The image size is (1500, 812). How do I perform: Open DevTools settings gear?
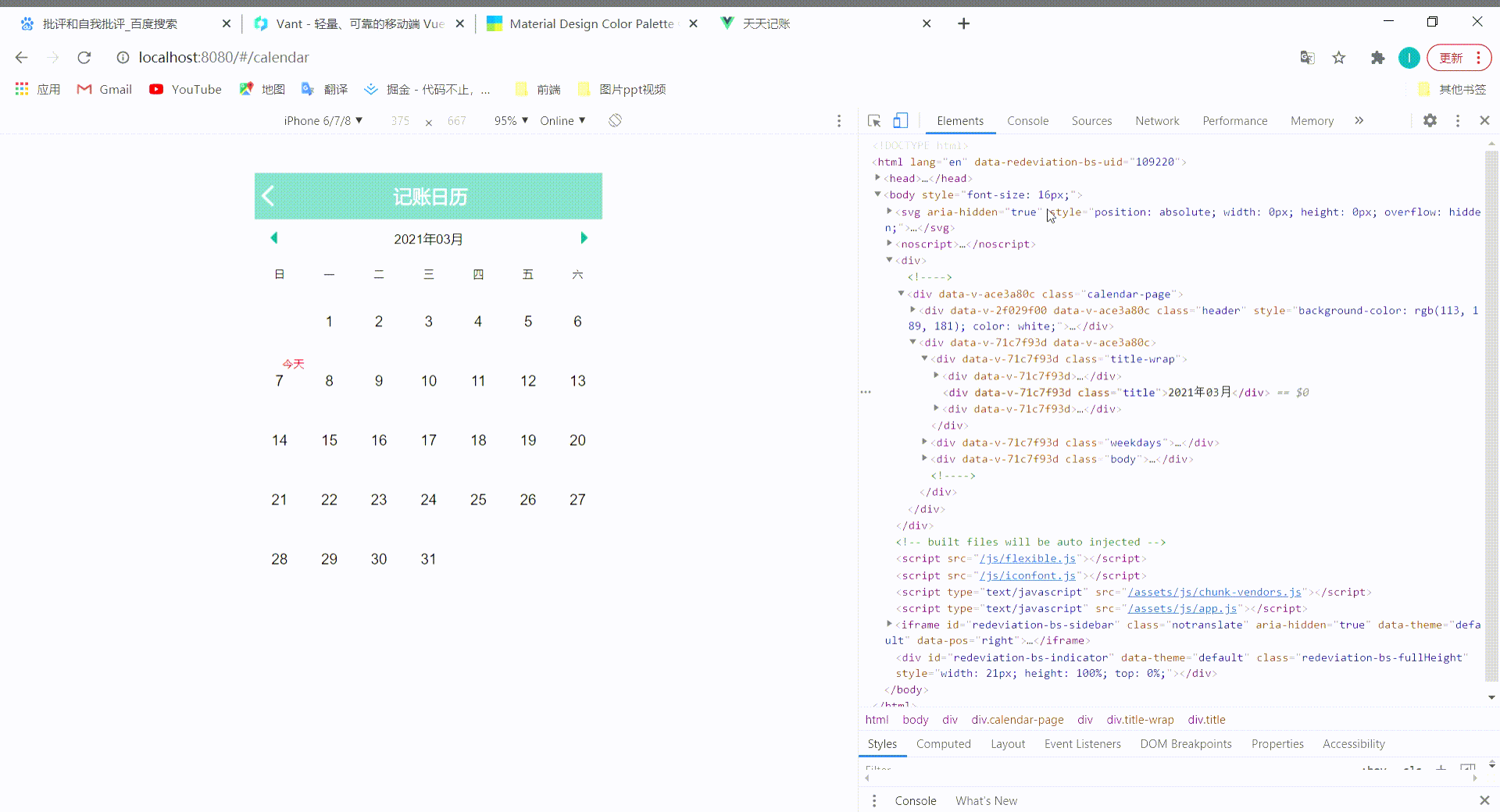1430,120
